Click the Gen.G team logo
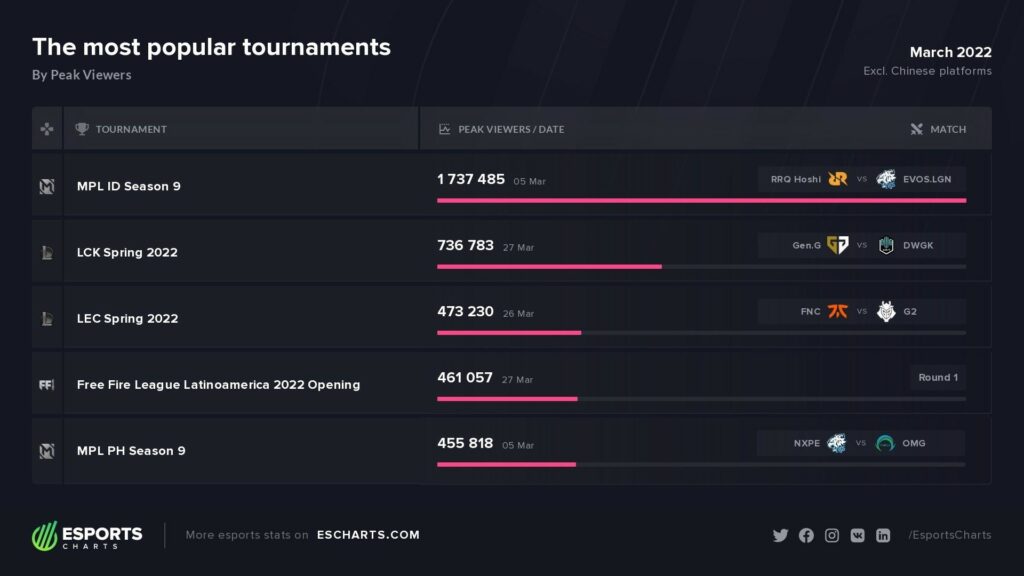 click(x=838, y=245)
